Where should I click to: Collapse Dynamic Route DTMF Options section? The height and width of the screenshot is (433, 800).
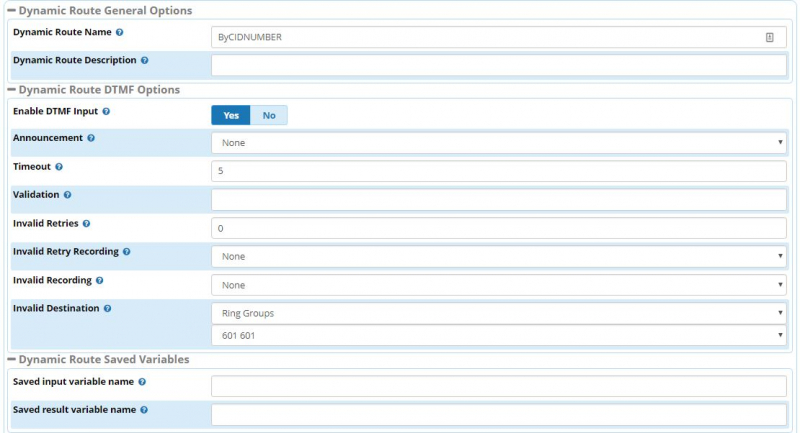pos(11,90)
